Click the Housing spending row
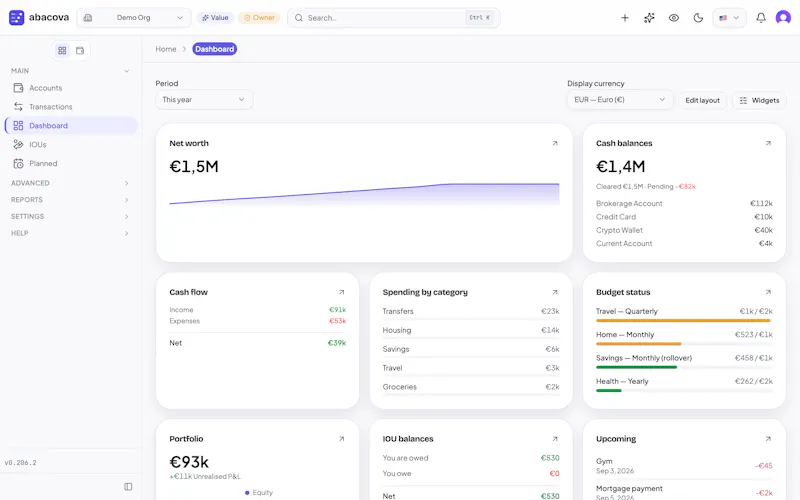The image size is (800, 500). point(471,330)
